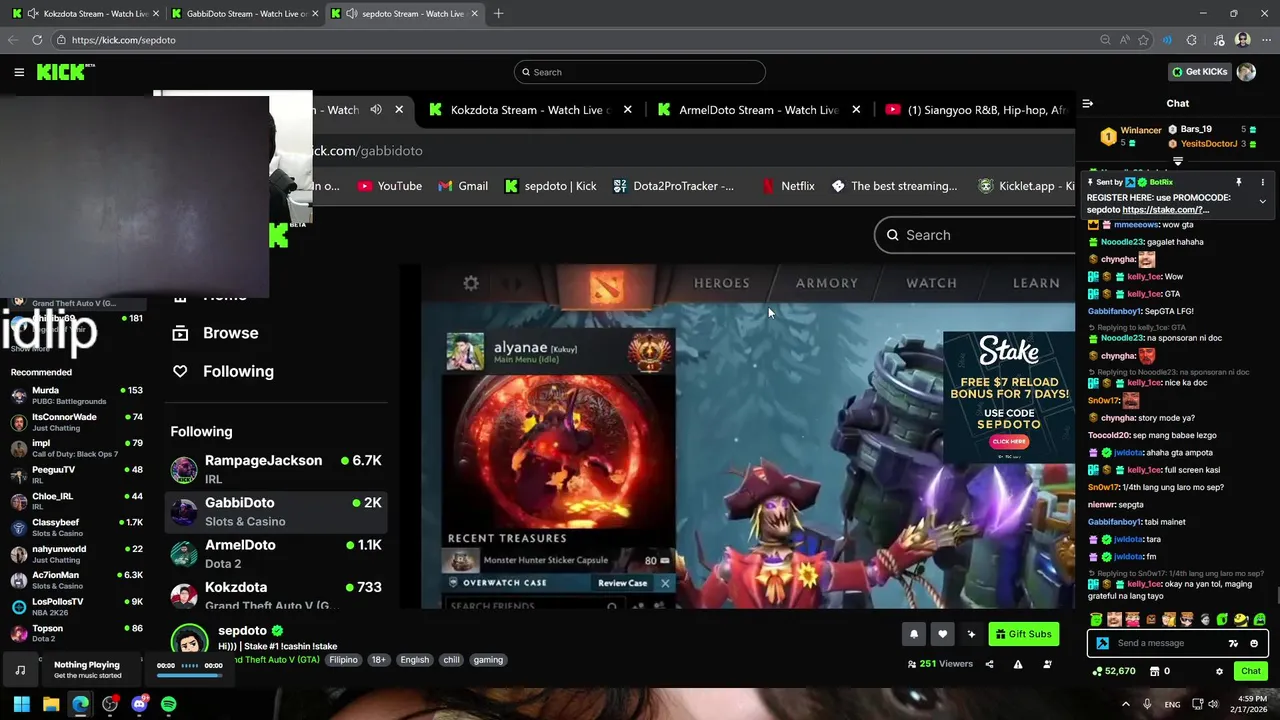
Task: Expand the gift leaderboard drag handle
Action: tap(1178, 161)
